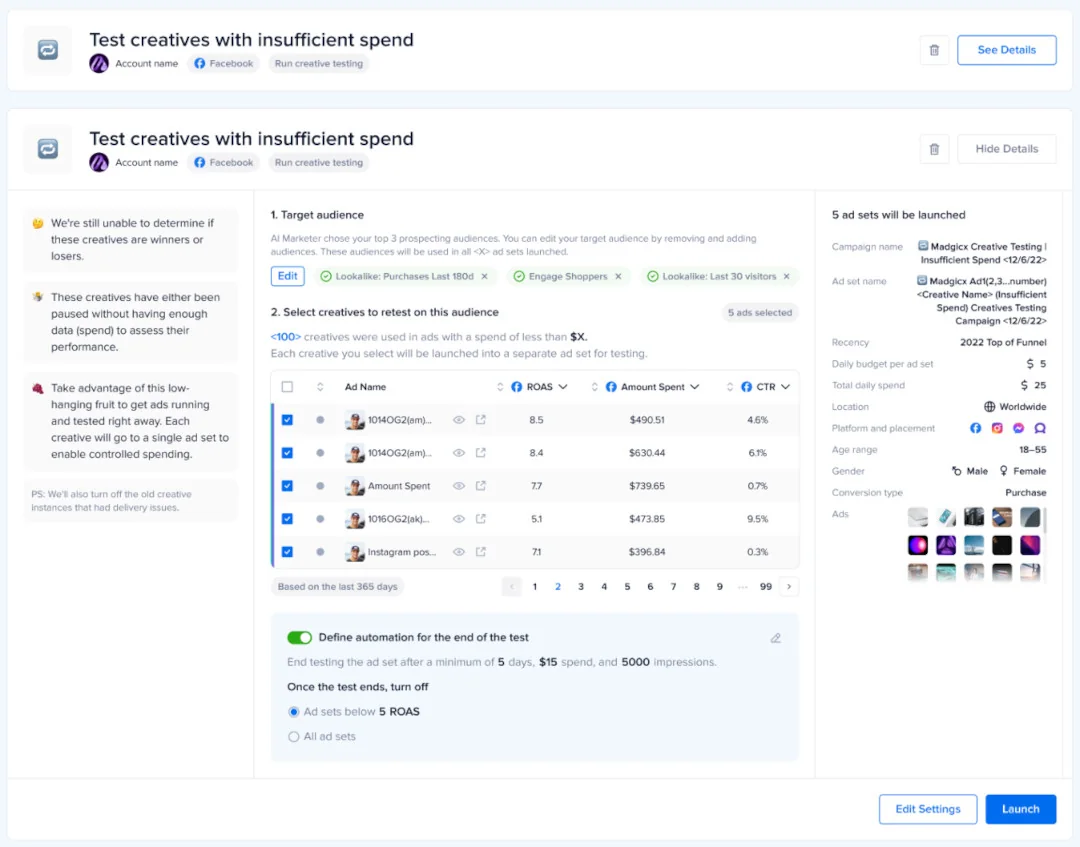Toggle the select-all checkbox in table header
Screen dimensions: 1080x847
coord(287,387)
